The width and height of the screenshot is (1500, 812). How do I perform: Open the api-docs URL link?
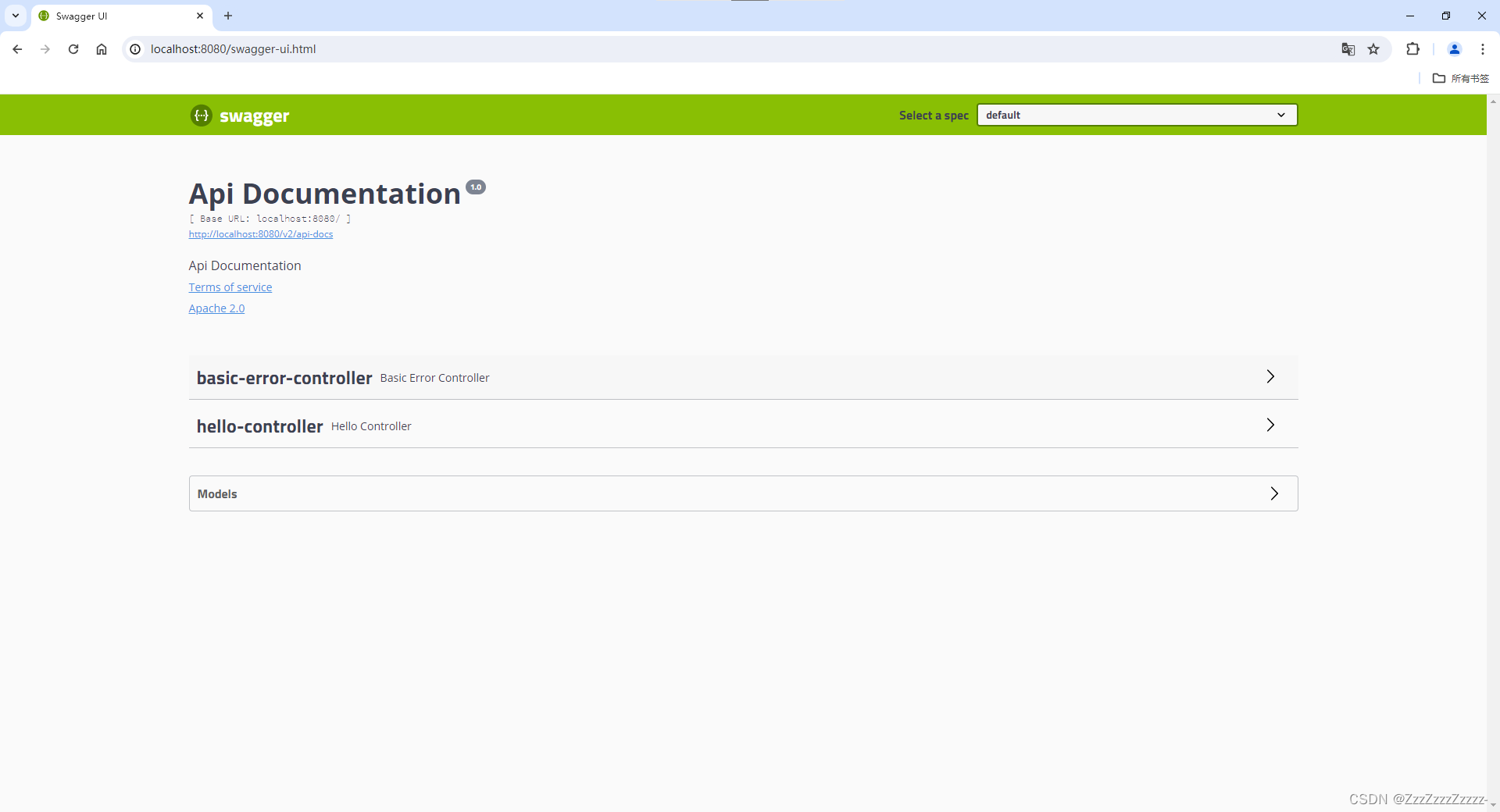tap(261, 234)
